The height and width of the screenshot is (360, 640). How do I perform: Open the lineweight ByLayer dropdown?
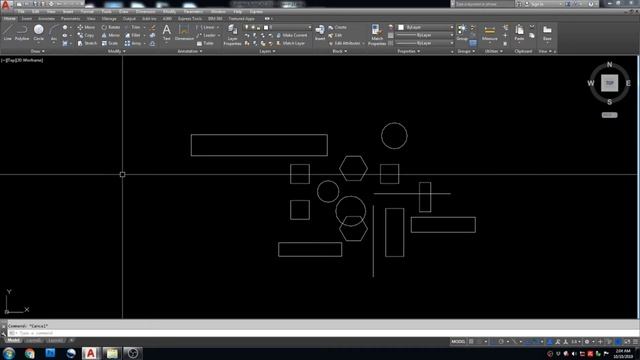click(425, 35)
